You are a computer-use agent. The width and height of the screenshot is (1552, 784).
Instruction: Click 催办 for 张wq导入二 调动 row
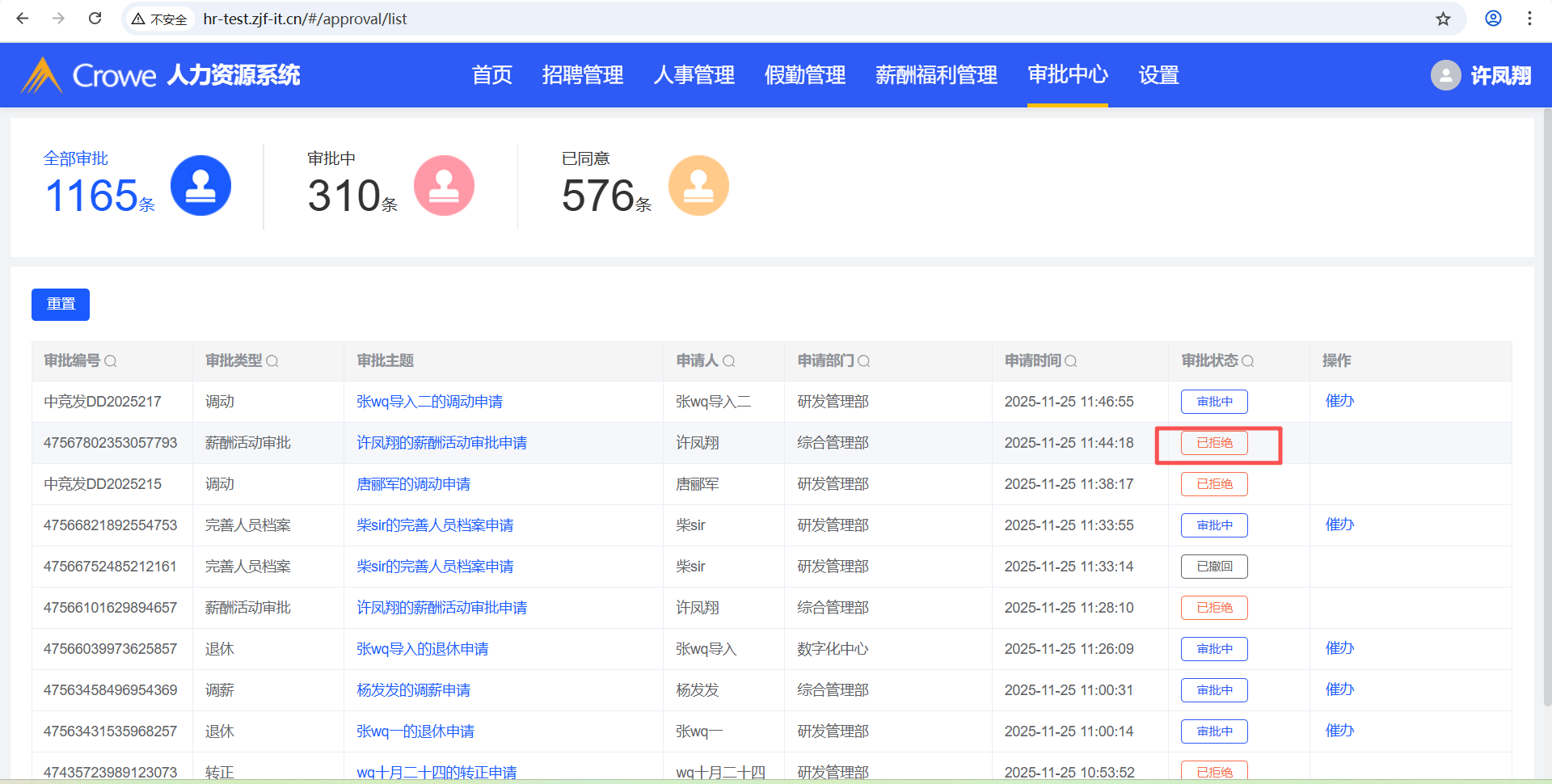1339,401
